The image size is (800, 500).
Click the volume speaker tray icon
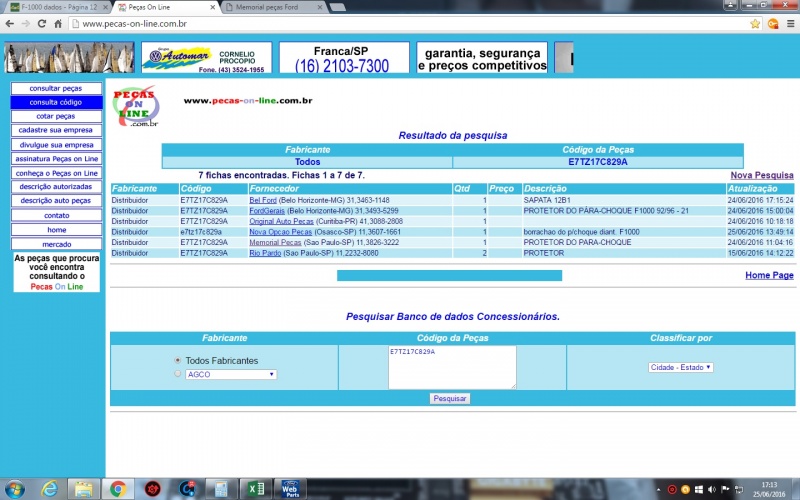(712, 489)
